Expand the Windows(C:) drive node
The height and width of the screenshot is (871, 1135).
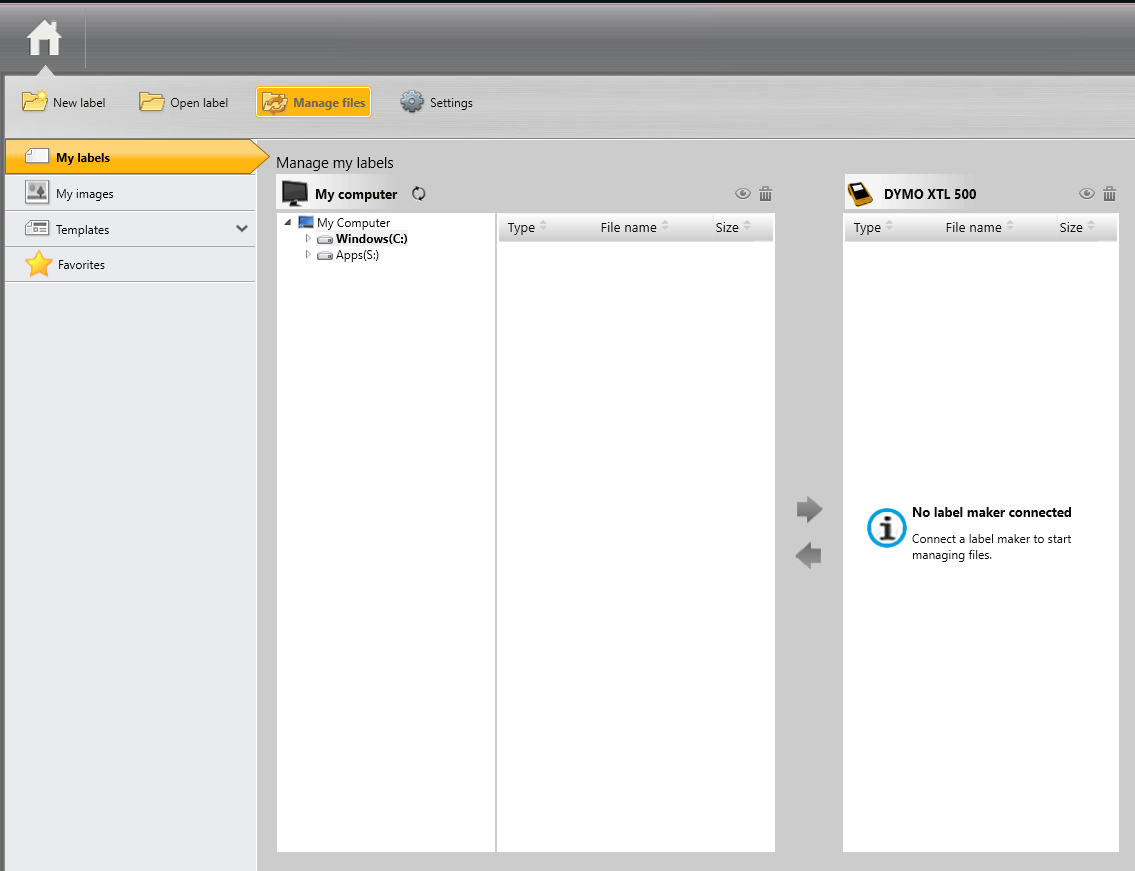pyautogui.click(x=308, y=239)
